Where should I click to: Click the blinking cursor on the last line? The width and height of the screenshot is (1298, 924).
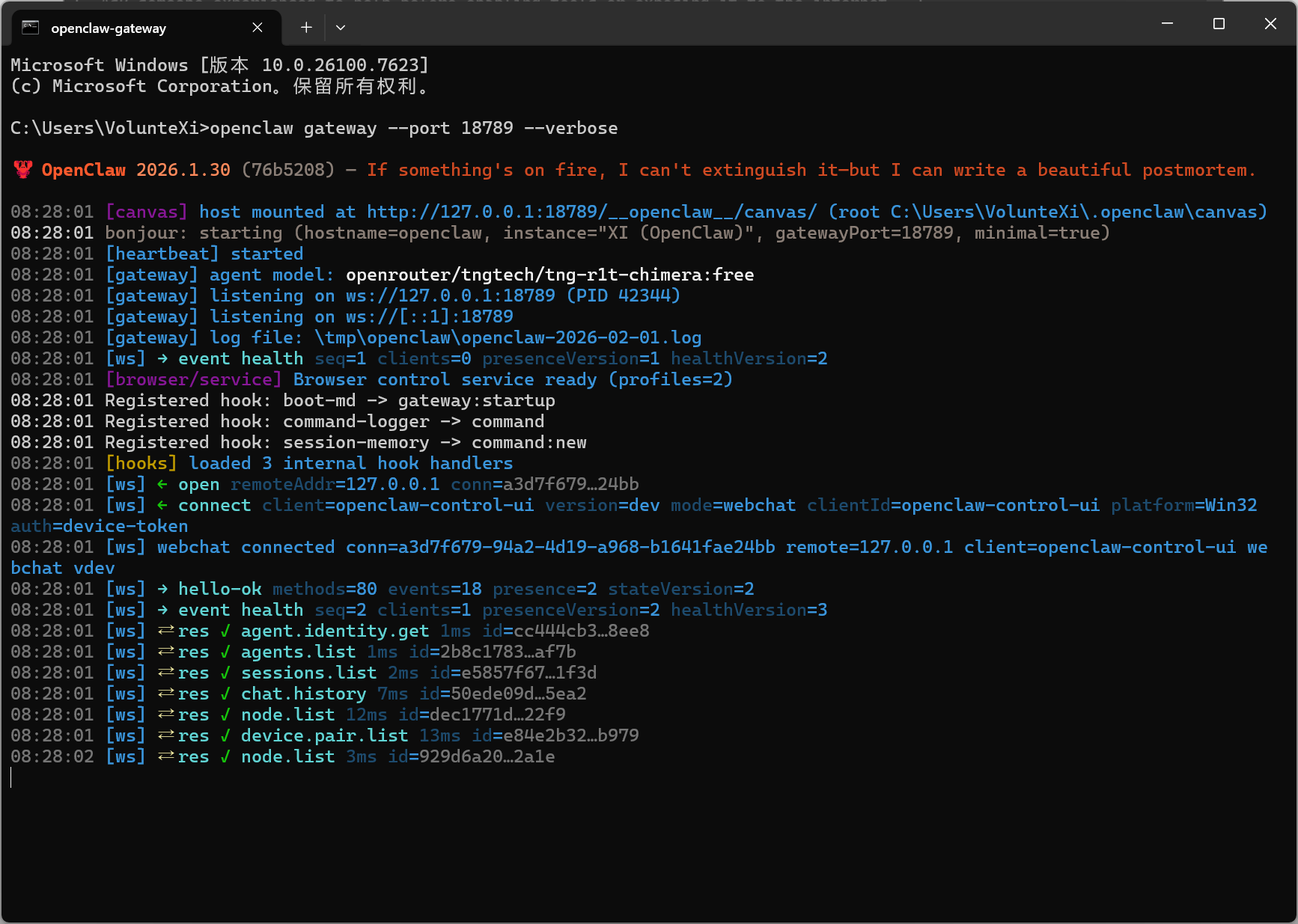click(x=11, y=778)
